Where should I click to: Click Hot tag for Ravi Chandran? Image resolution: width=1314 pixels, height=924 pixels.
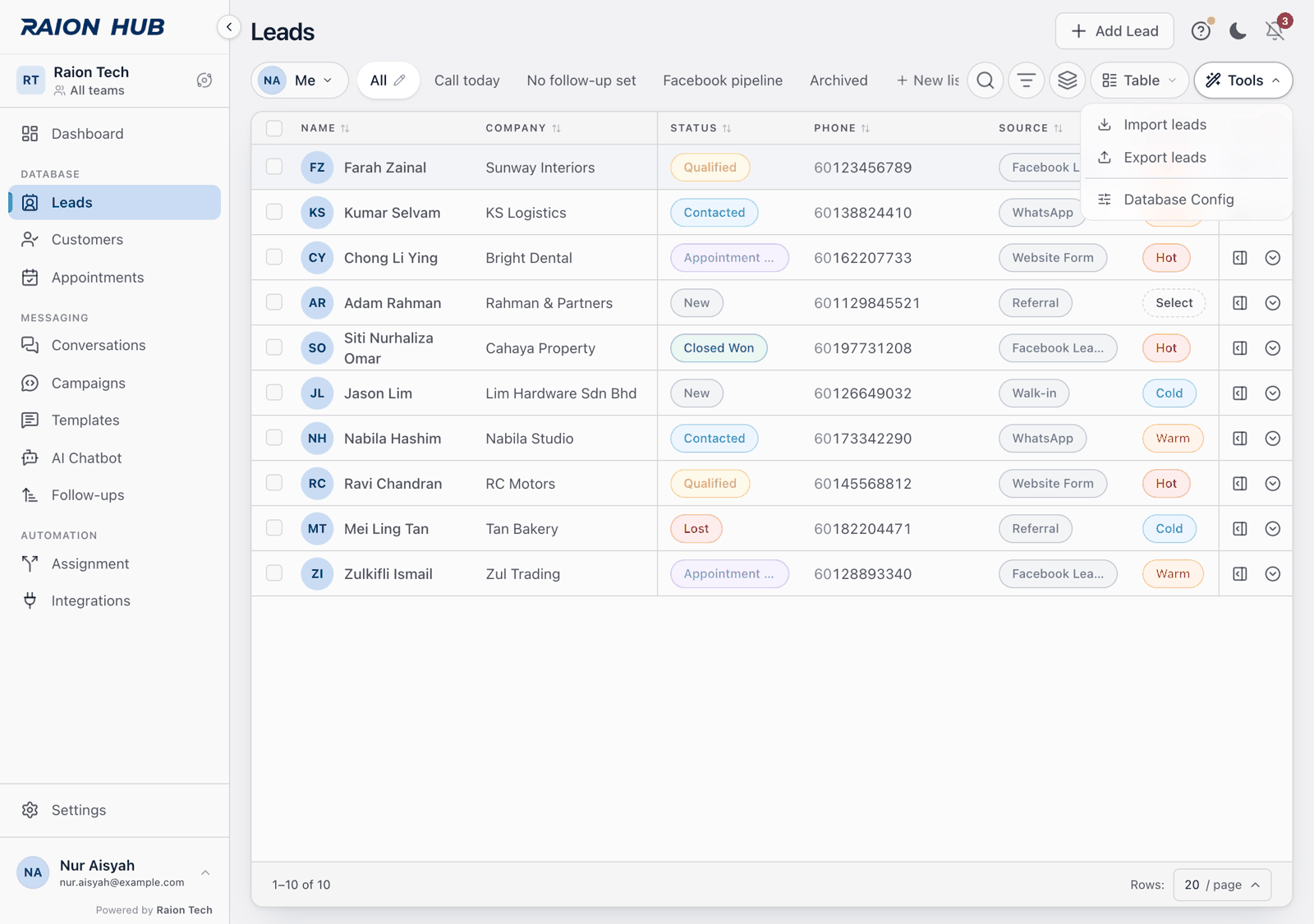point(1166,484)
